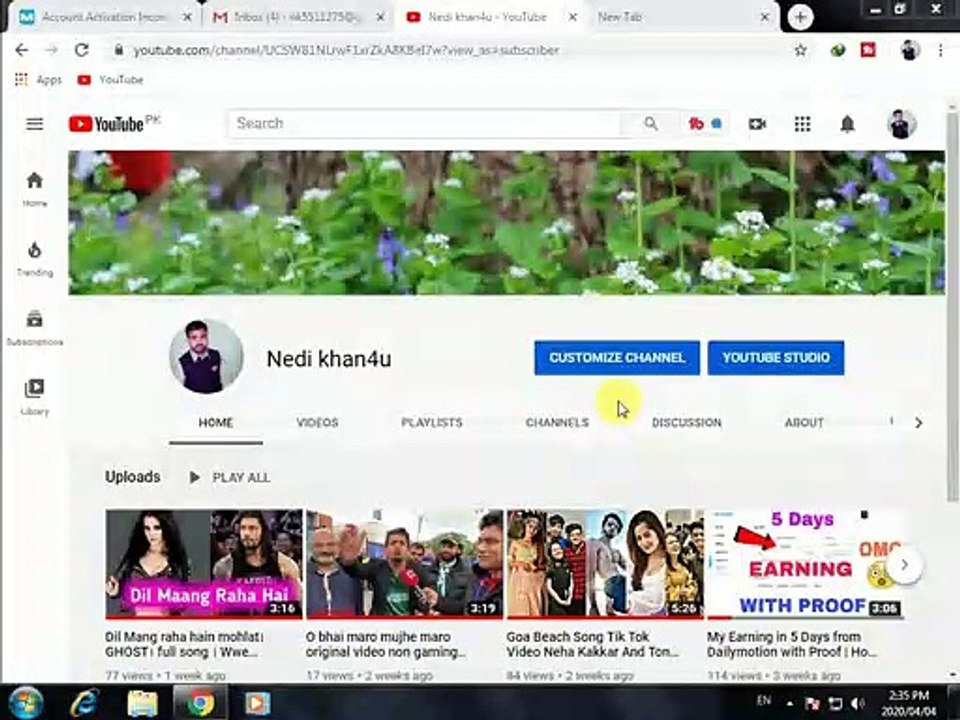
Task: Open Goa Beach Song Tik Tok thumbnail
Action: (x=605, y=564)
